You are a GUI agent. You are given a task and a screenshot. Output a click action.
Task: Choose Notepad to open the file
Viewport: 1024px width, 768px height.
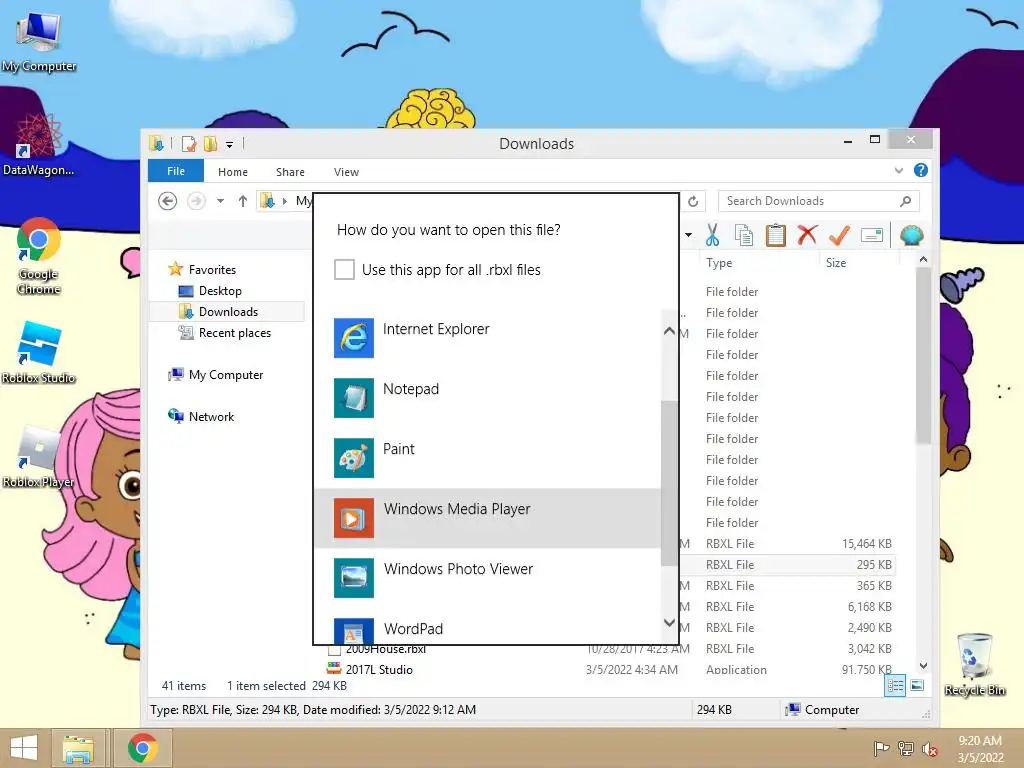[x=487, y=398]
